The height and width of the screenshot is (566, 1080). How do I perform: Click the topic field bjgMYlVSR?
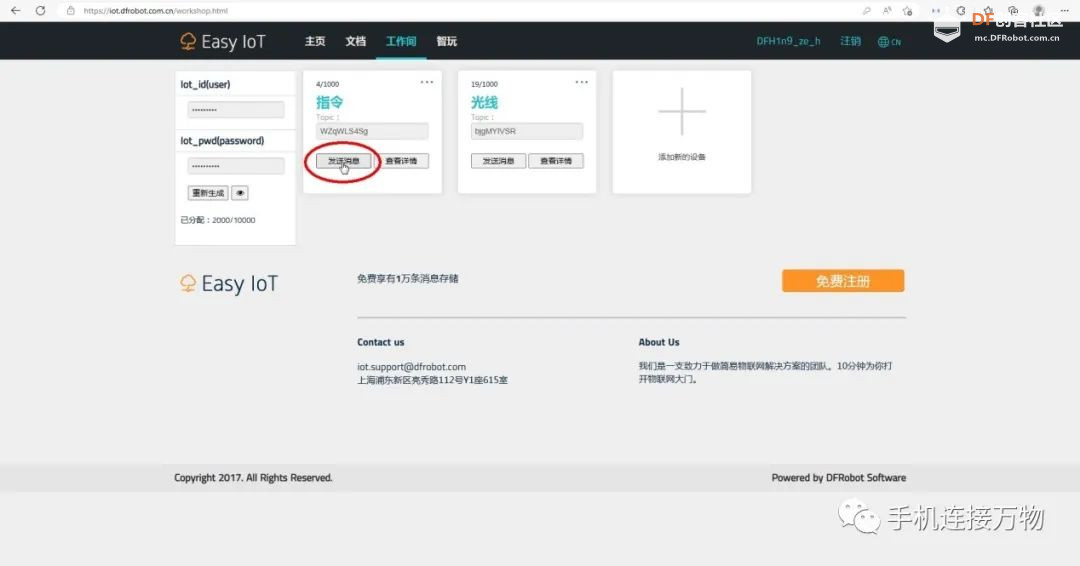(x=527, y=131)
